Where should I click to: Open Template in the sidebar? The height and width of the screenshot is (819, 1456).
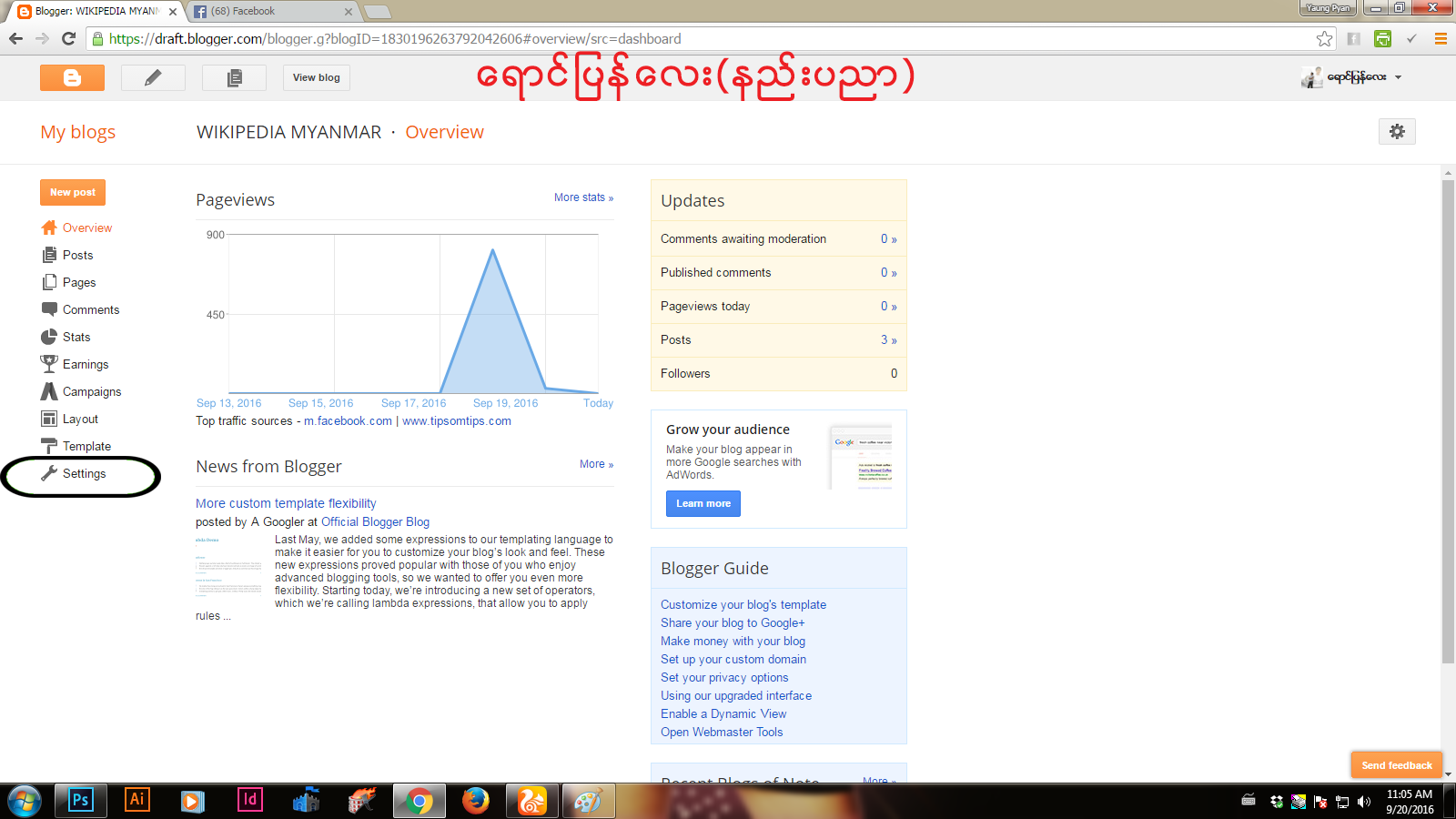click(86, 446)
